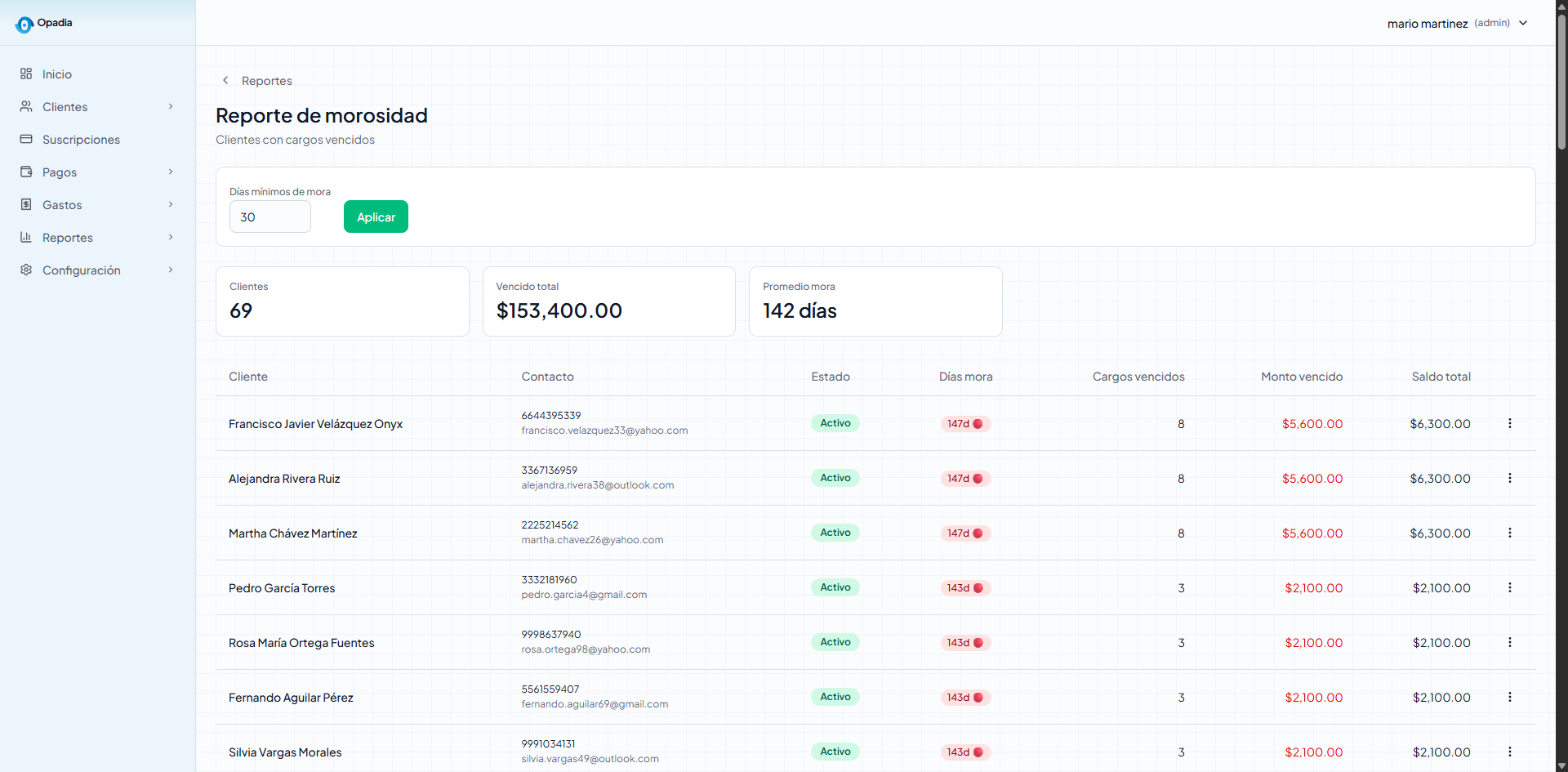
Task: Open row actions for Pedro García Torres
Action: tap(1509, 587)
